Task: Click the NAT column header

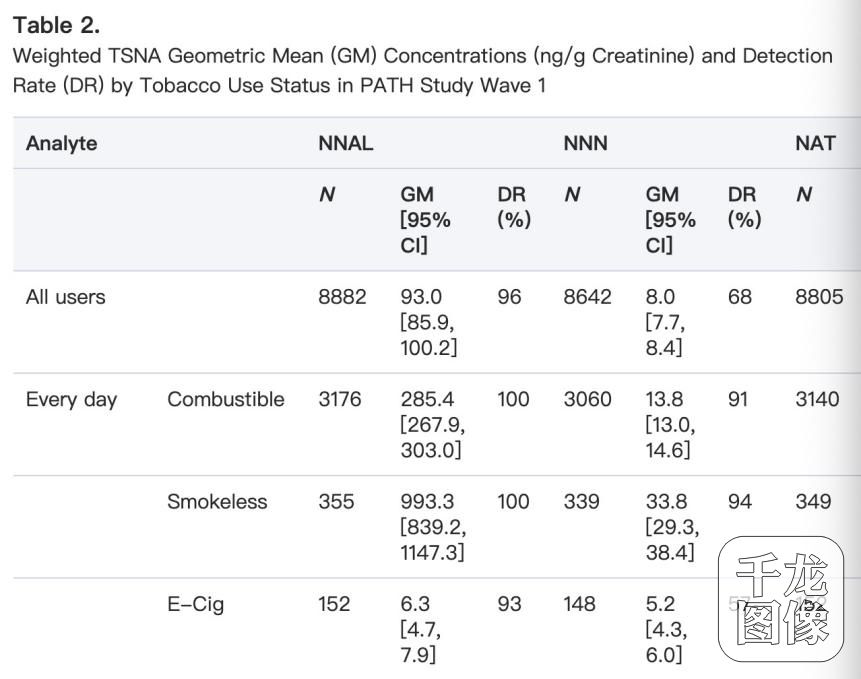Action: tap(814, 143)
